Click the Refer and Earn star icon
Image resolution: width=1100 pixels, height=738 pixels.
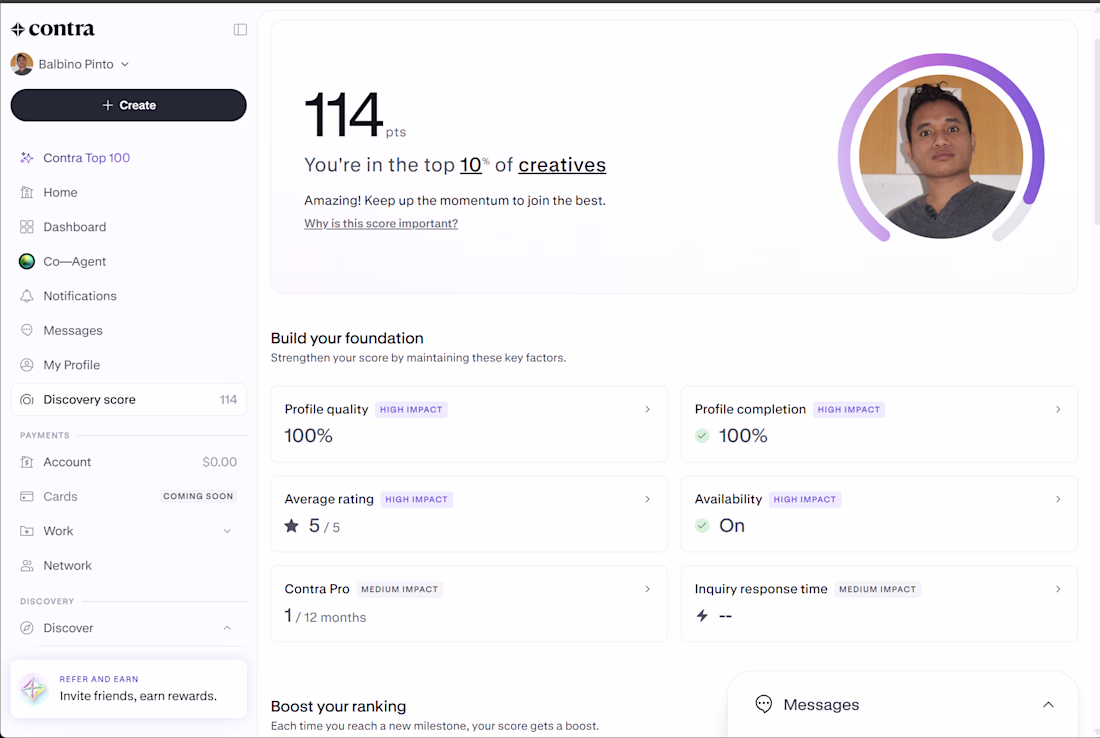34,689
